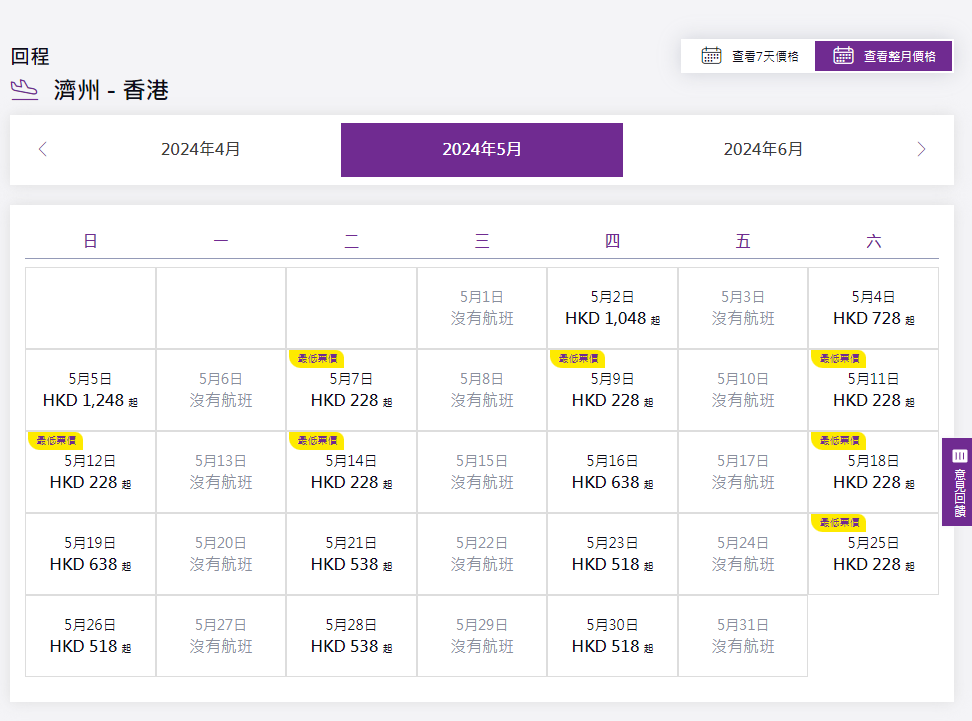Click the 最低票價 badge on 5月25日
972x721 pixels.
(838, 522)
